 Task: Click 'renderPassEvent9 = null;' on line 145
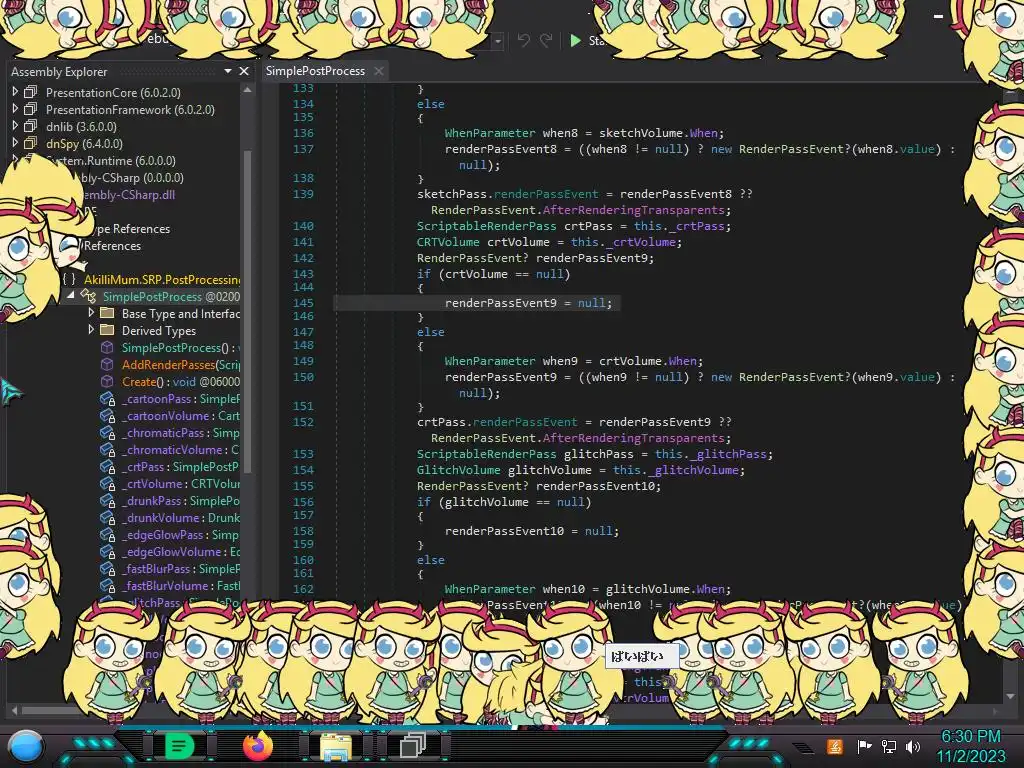point(528,303)
